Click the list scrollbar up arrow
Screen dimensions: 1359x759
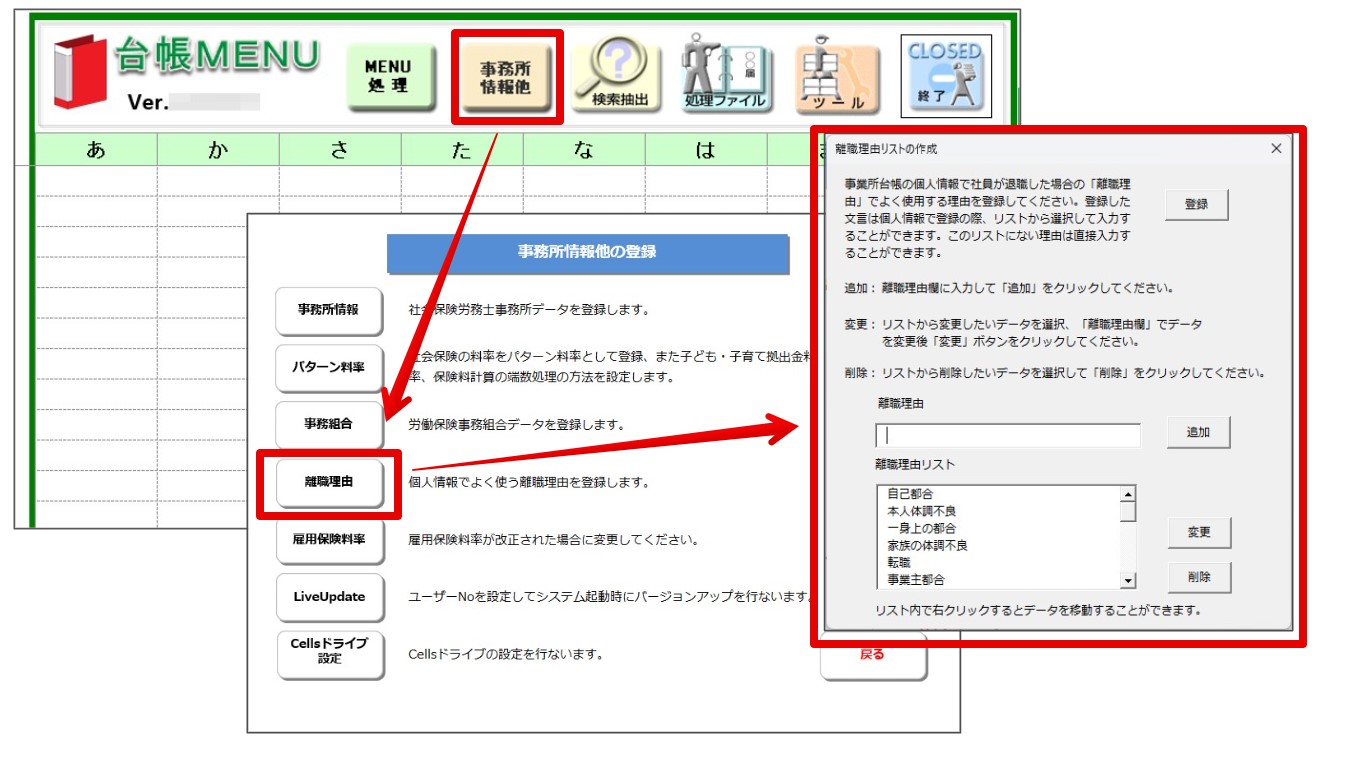[1128, 494]
